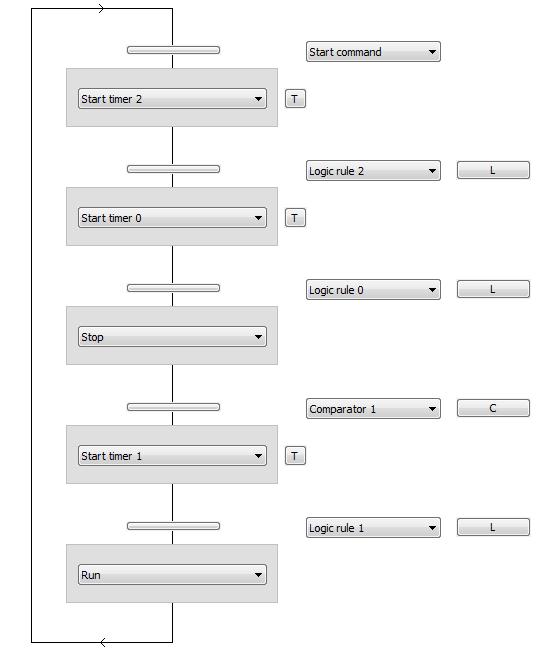Click the L button beside Logic rule 2

[493, 170]
